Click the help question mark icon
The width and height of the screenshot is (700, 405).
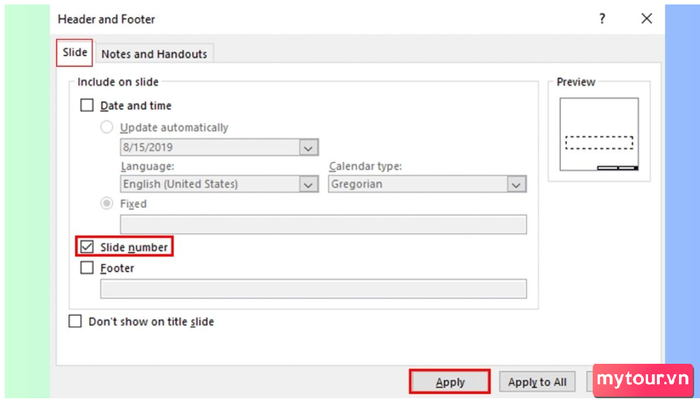click(602, 19)
